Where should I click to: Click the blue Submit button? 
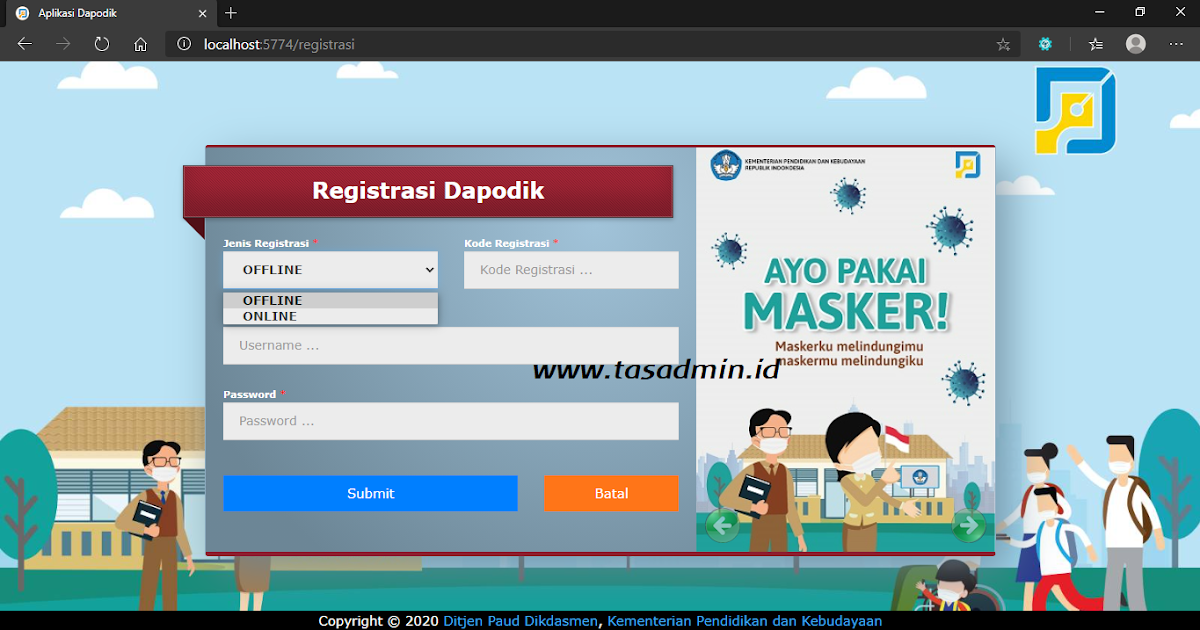coord(370,493)
